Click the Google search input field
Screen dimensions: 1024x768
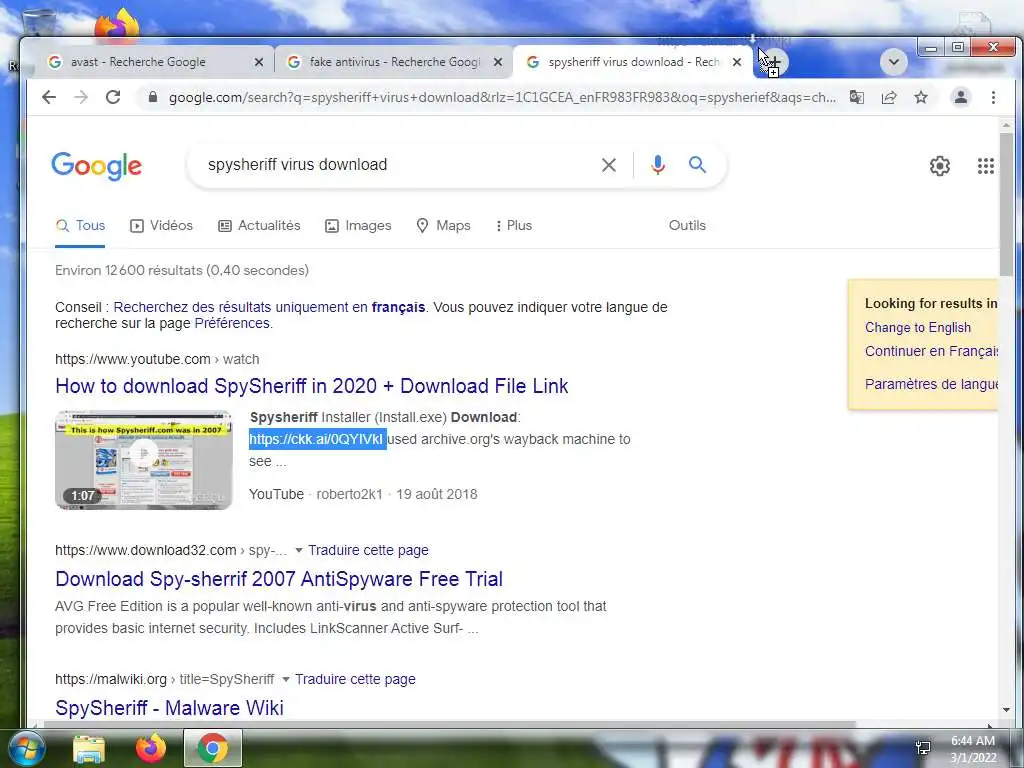click(398, 165)
